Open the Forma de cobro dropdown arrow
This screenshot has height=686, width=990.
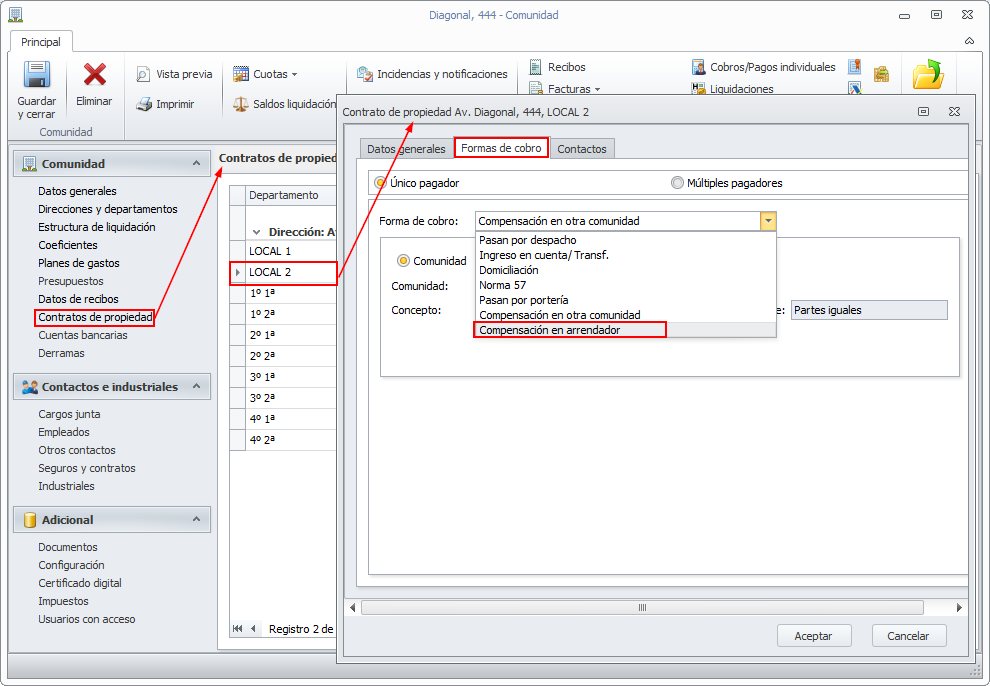[768, 221]
